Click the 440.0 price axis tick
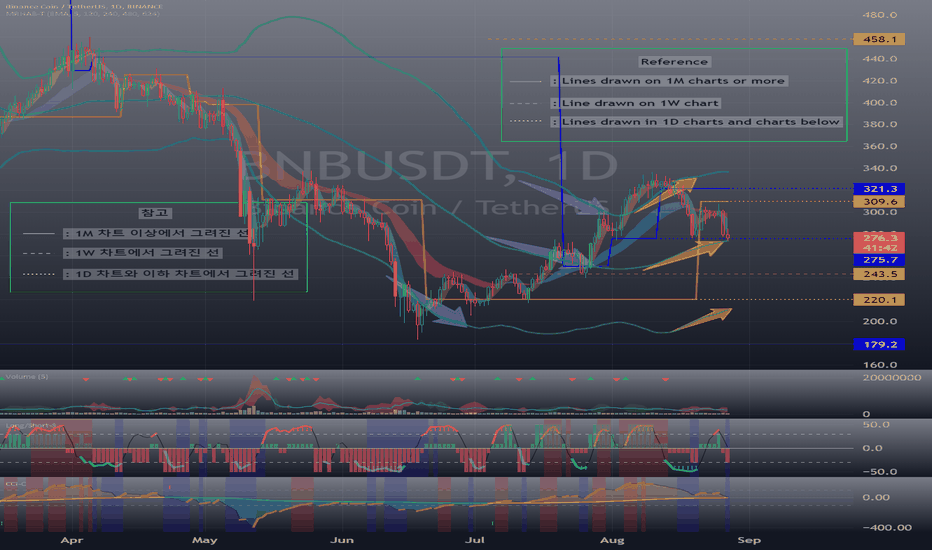 (x=880, y=59)
